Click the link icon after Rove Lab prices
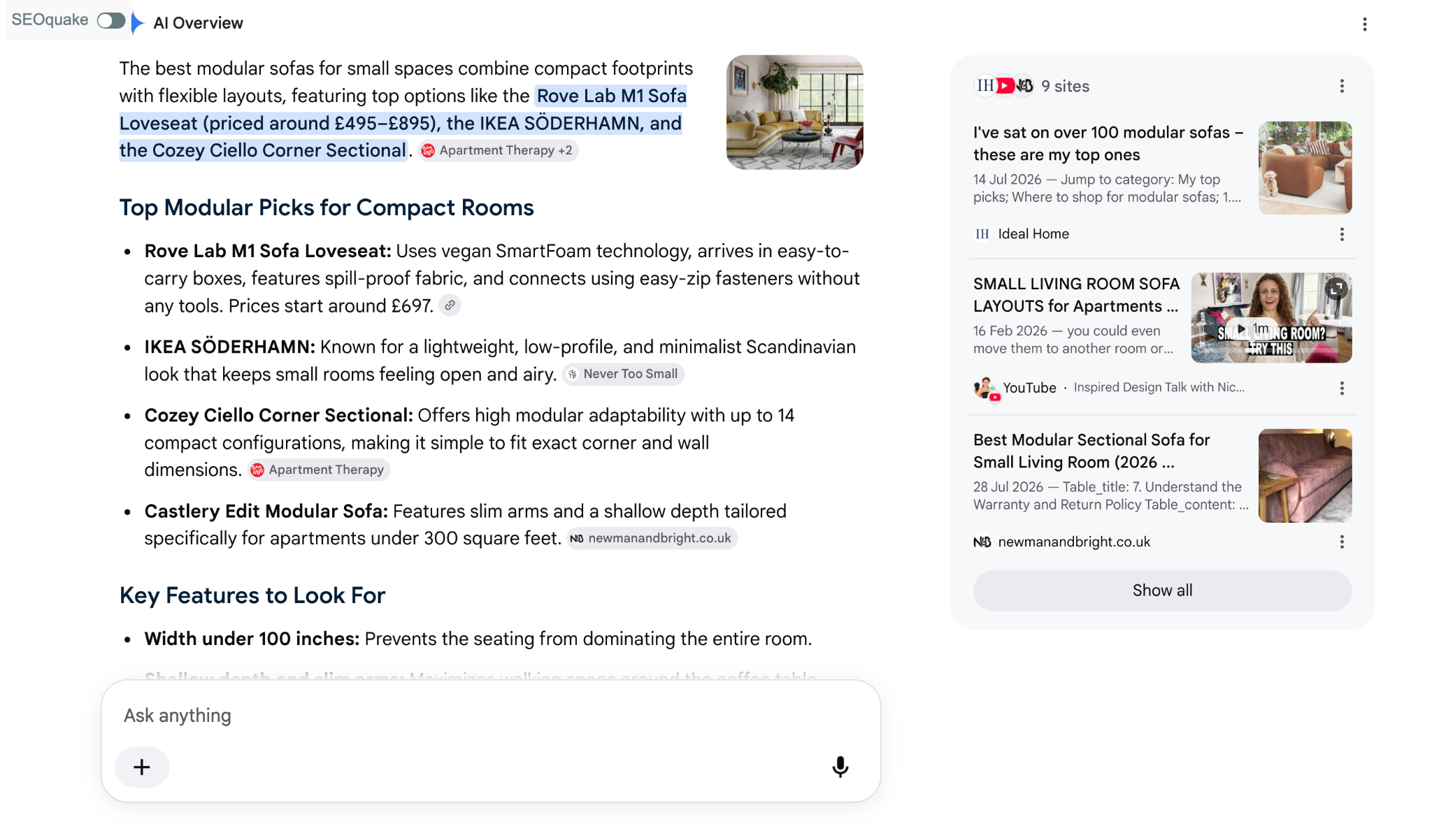 450,305
